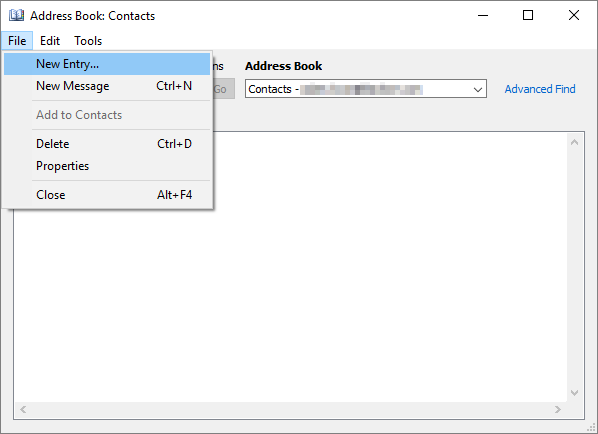Screen dimensions: 598x434
Task: Click the vertical scrollbar up arrow
Action: pyautogui.click(x=574, y=142)
